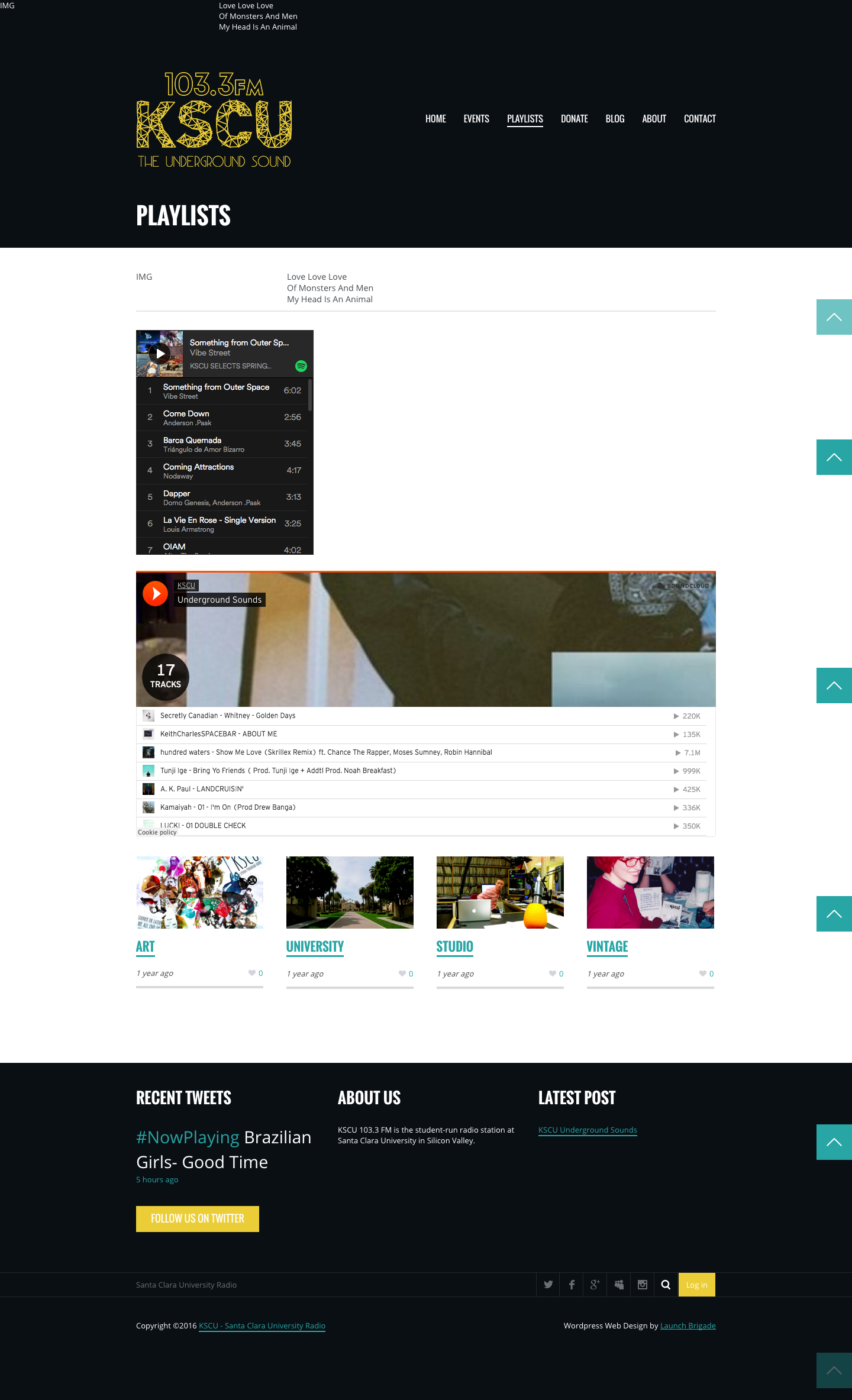The width and height of the screenshot is (852, 1400).
Task: Open the VINTAGE photo thumbnail
Action: click(650, 893)
